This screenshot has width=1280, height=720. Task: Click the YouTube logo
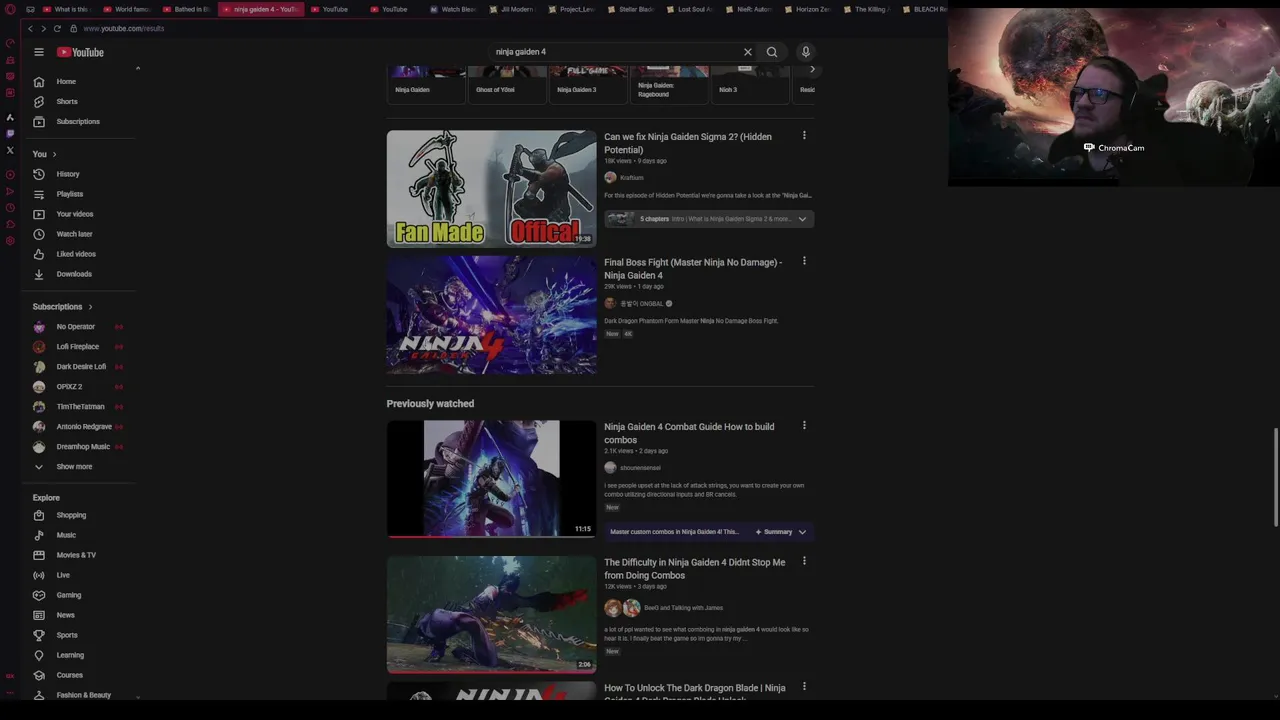pos(80,52)
